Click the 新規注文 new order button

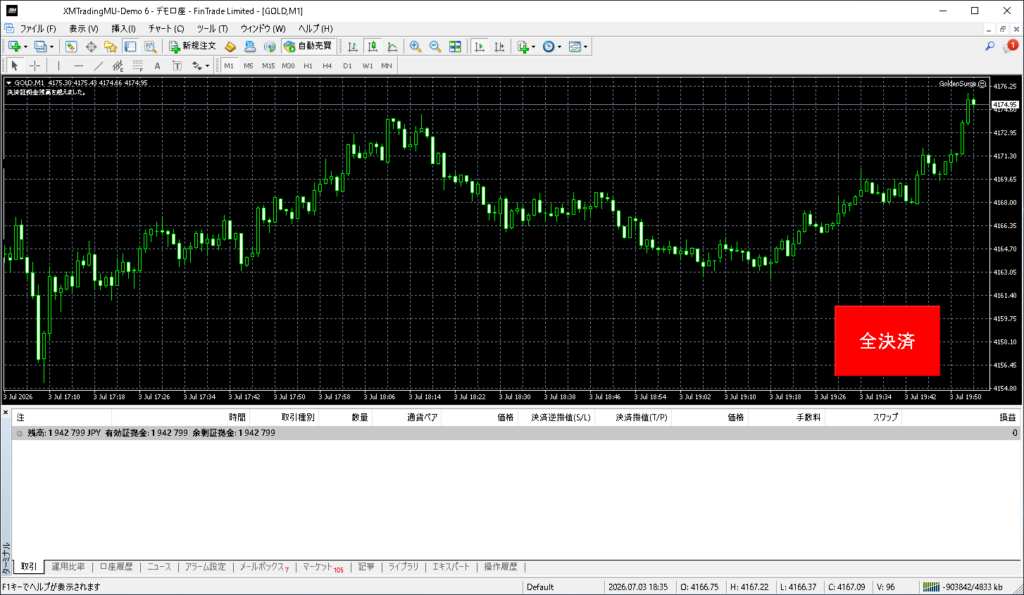193,46
